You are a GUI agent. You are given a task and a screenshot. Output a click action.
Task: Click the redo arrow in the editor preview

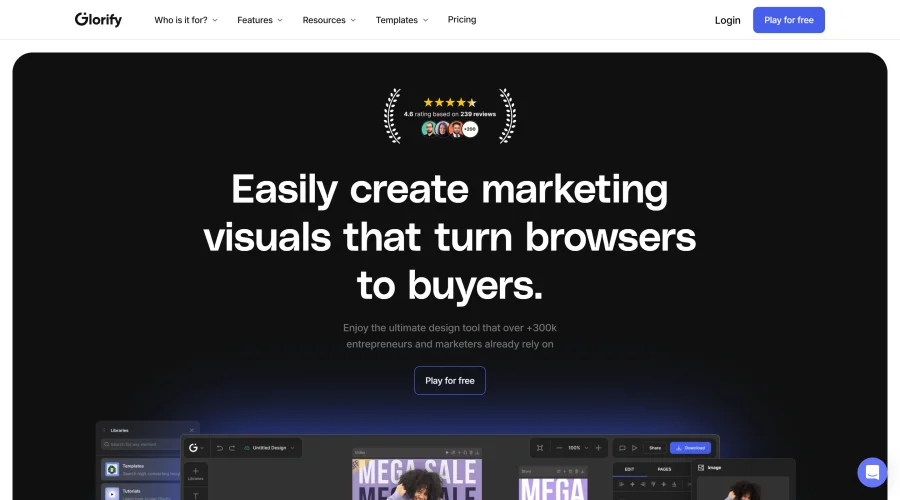coord(232,448)
